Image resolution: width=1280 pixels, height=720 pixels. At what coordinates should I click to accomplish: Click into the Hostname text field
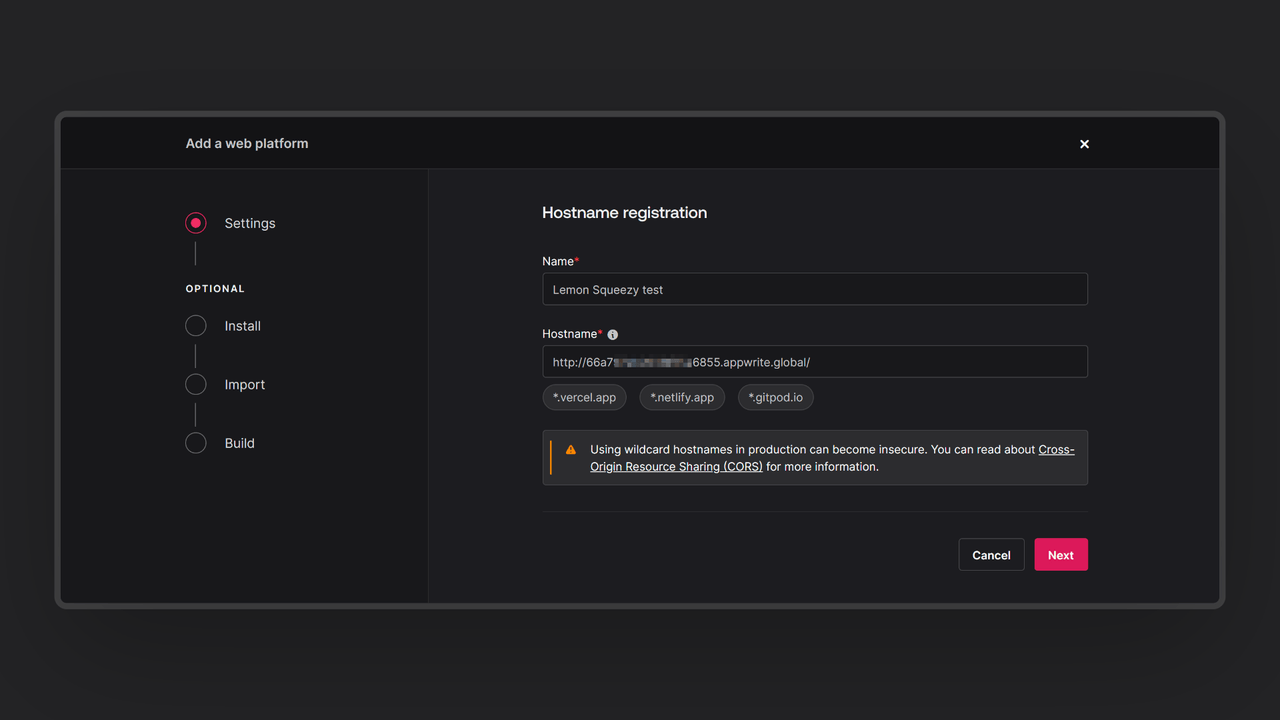point(814,362)
